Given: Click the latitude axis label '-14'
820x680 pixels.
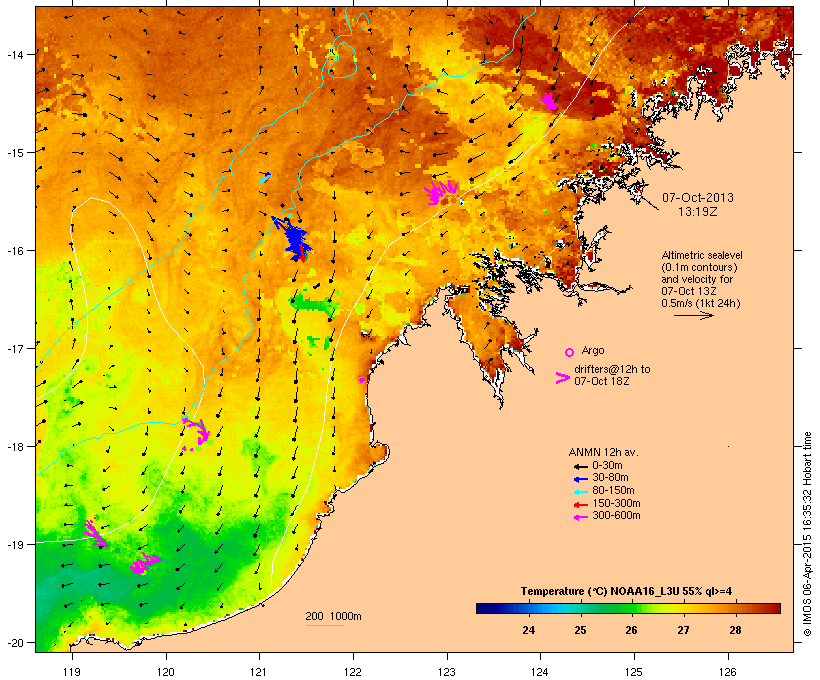Looking at the screenshot, I should tap(14, 54).
